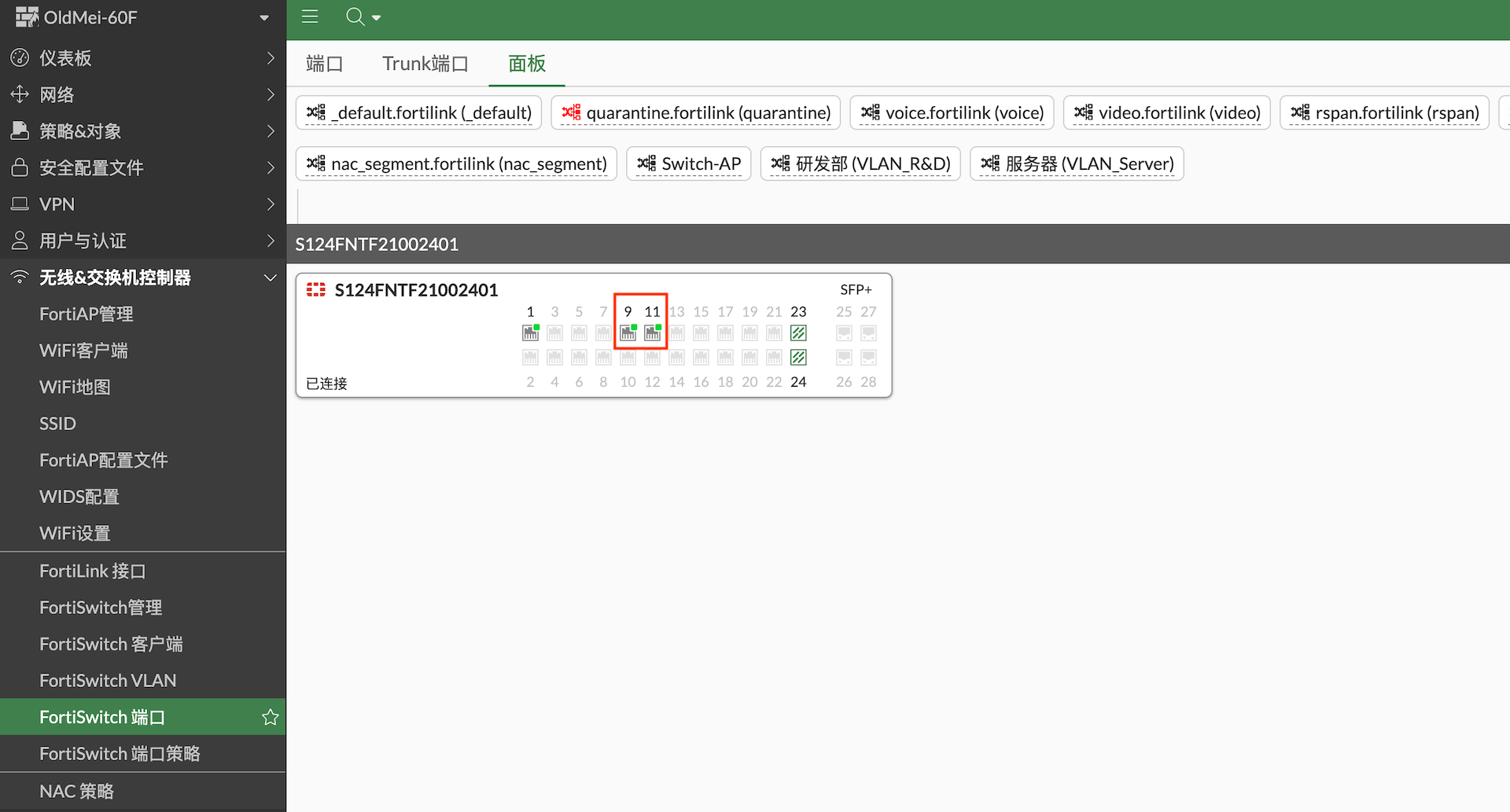Expand the 用户与认证 menu
This screenshot has width=1510, height=812.
click(143, 241)
